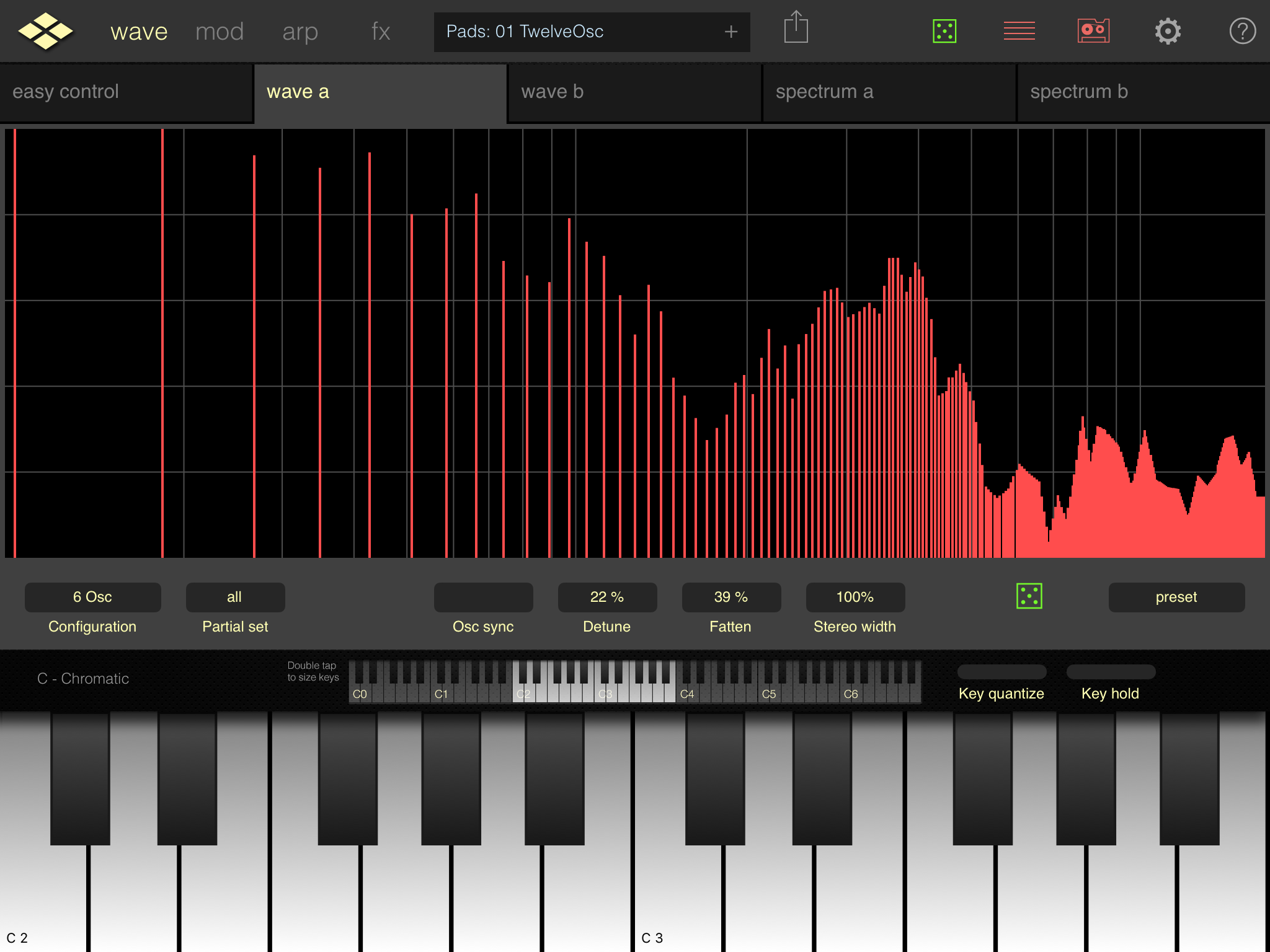This screenshot has height=952, width=1270.
Task: Open the spectrum b tab
Action: [1143, 92]
